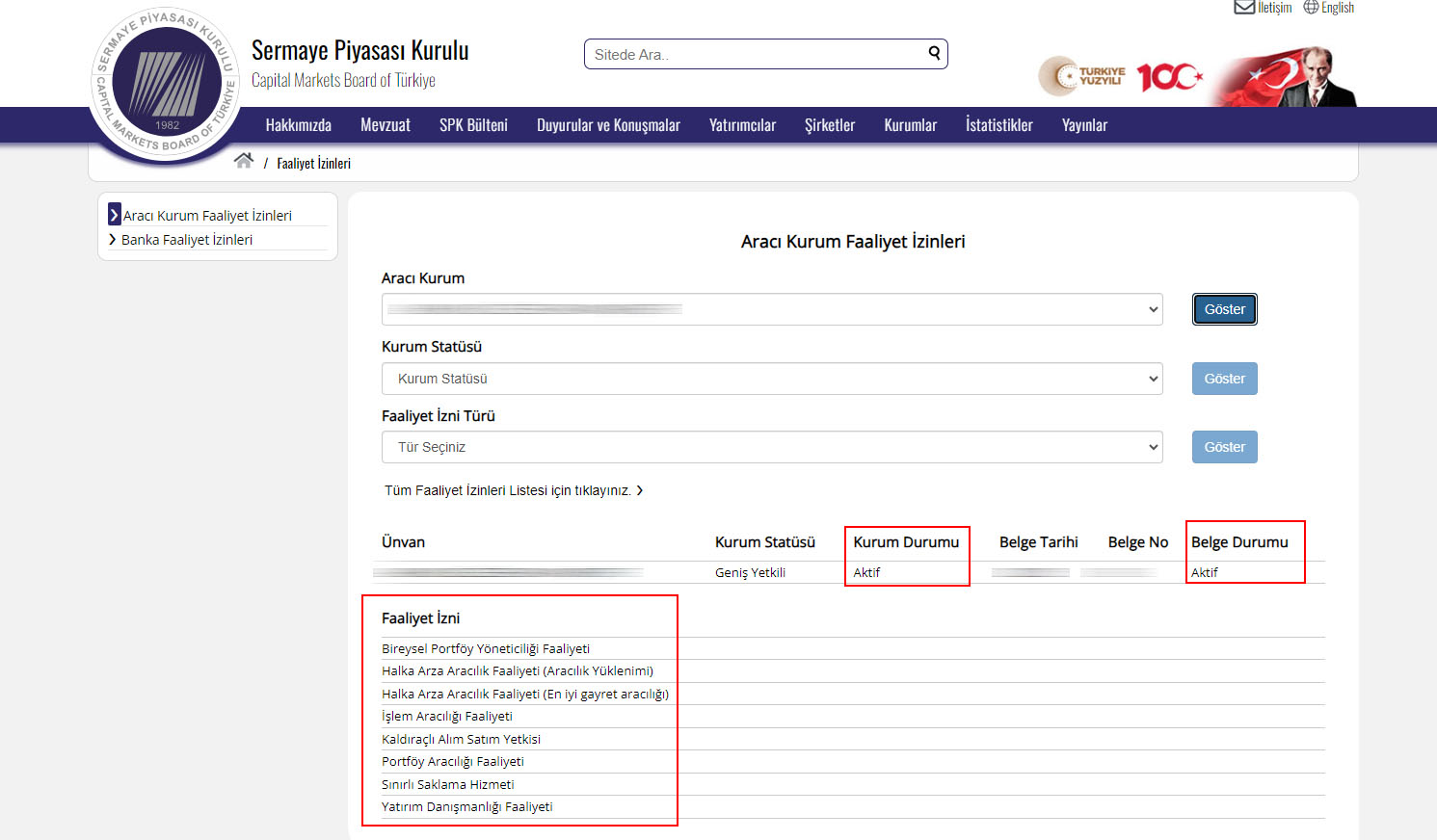
Task: Click the home icon in breadcrumb
Action: (243, 161)
